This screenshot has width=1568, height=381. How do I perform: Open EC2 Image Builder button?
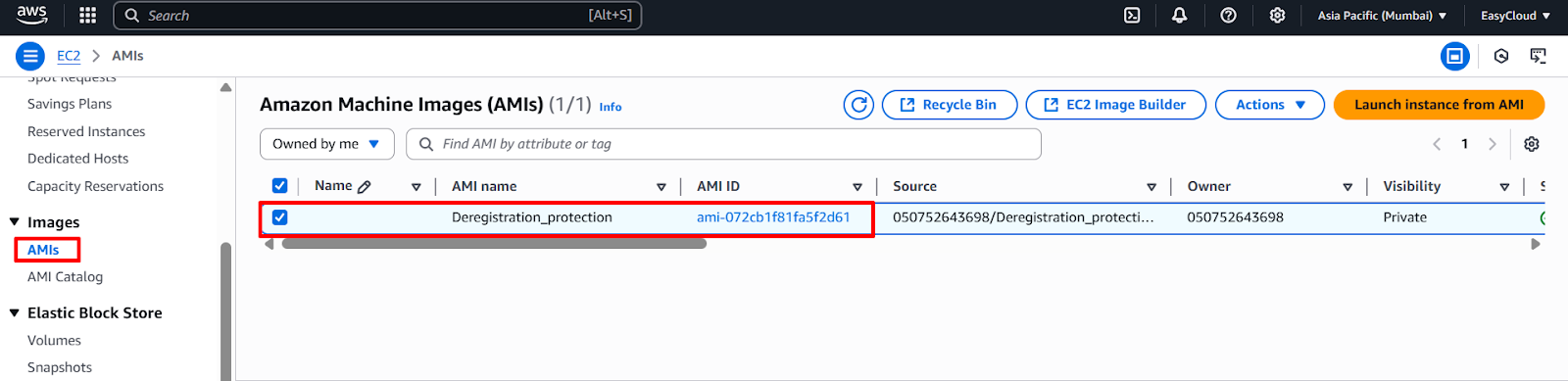pos(1115,105)
